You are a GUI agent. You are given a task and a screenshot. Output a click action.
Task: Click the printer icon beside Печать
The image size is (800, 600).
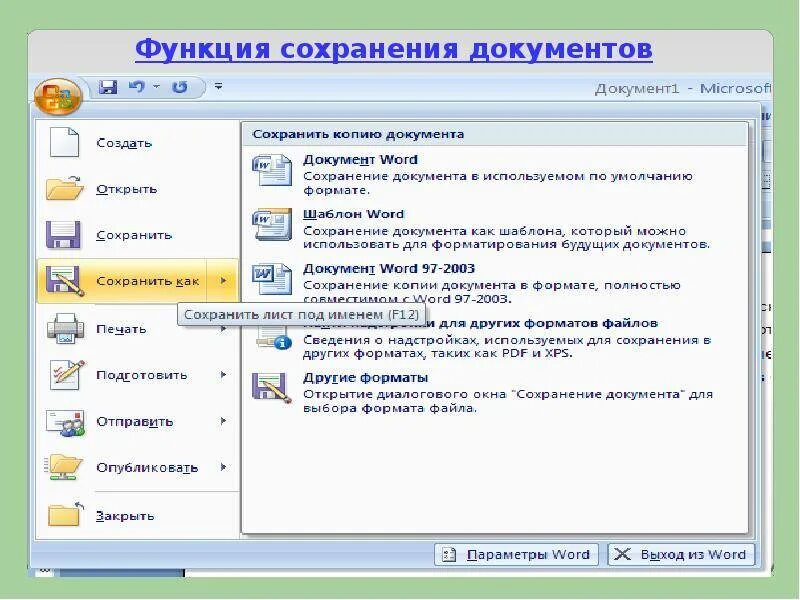coord(65,328)
